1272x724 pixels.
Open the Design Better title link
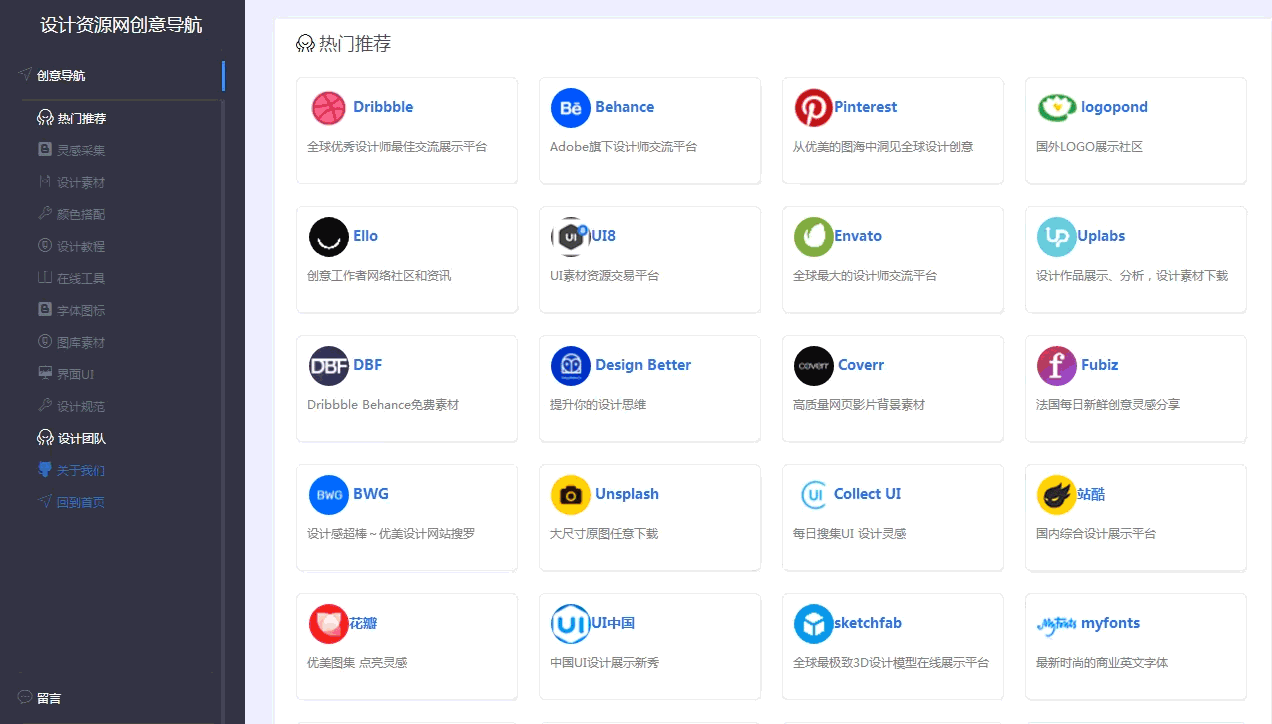643,365
